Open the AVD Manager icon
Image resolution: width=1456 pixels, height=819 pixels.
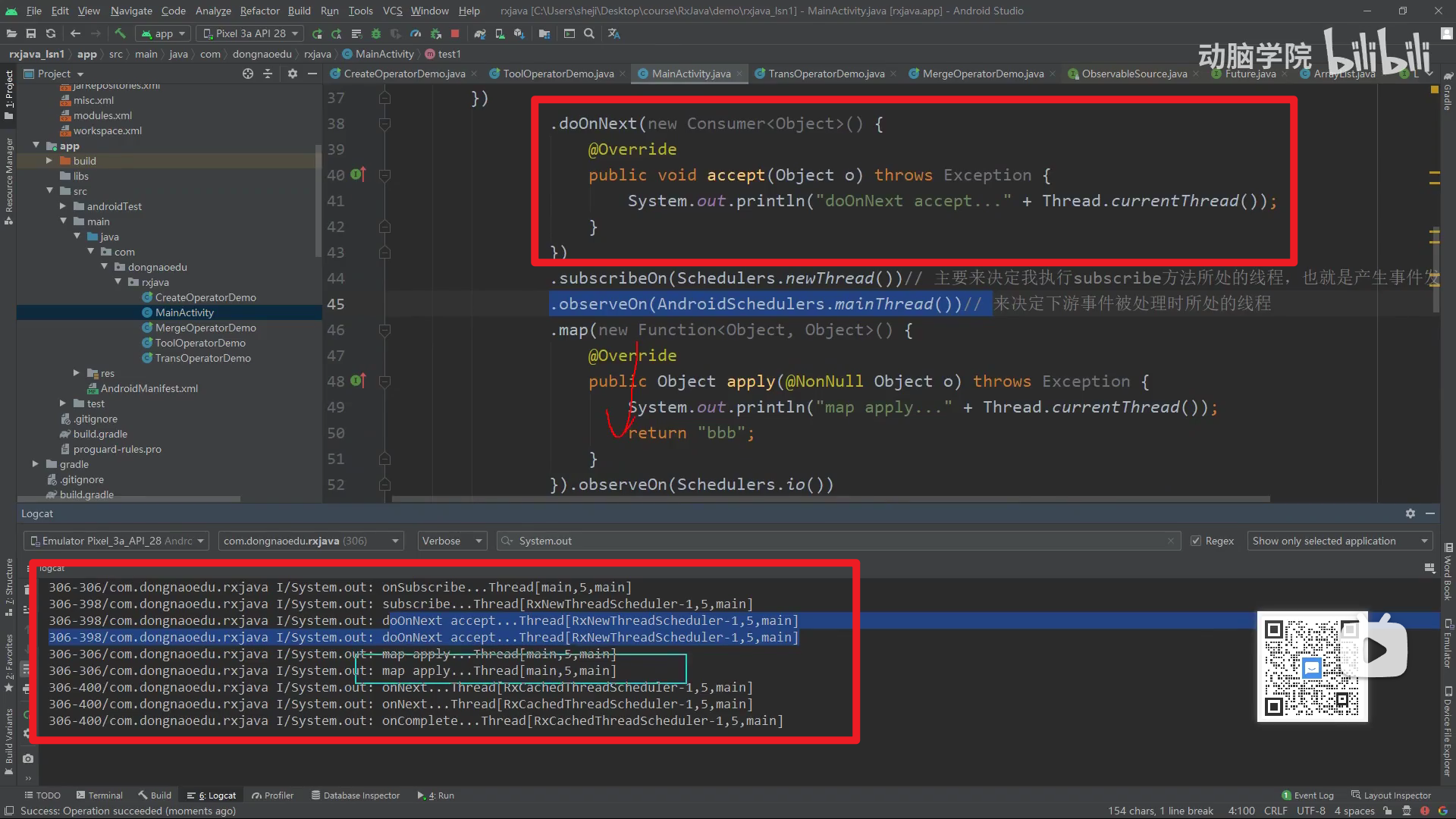tap(500, 33)
